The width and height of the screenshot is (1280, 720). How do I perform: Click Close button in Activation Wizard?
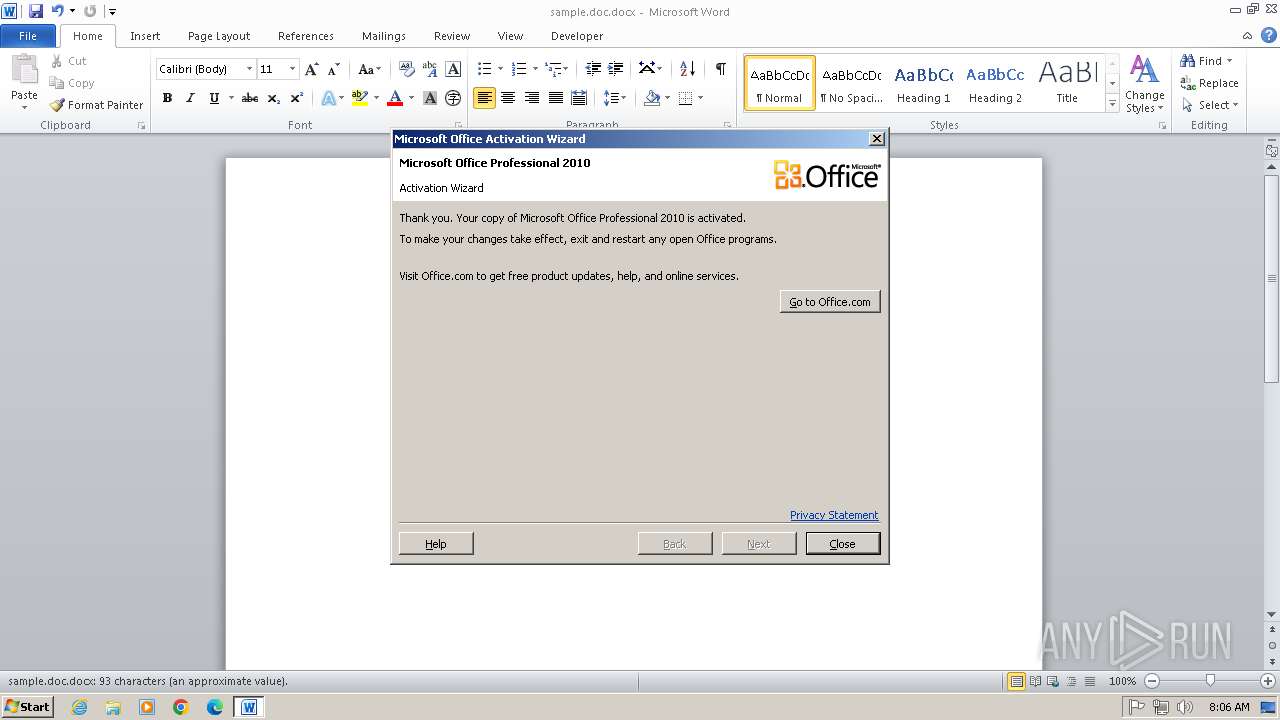[x=843, y=544]
